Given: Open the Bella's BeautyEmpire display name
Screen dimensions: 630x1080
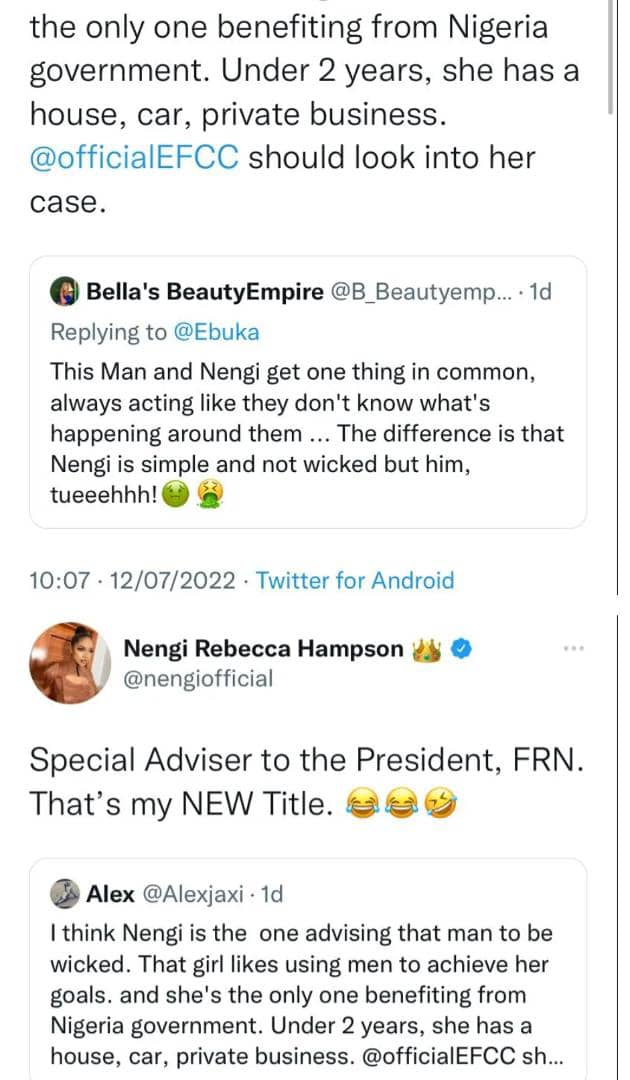Looking at the screenshot, I should (205, 293).
